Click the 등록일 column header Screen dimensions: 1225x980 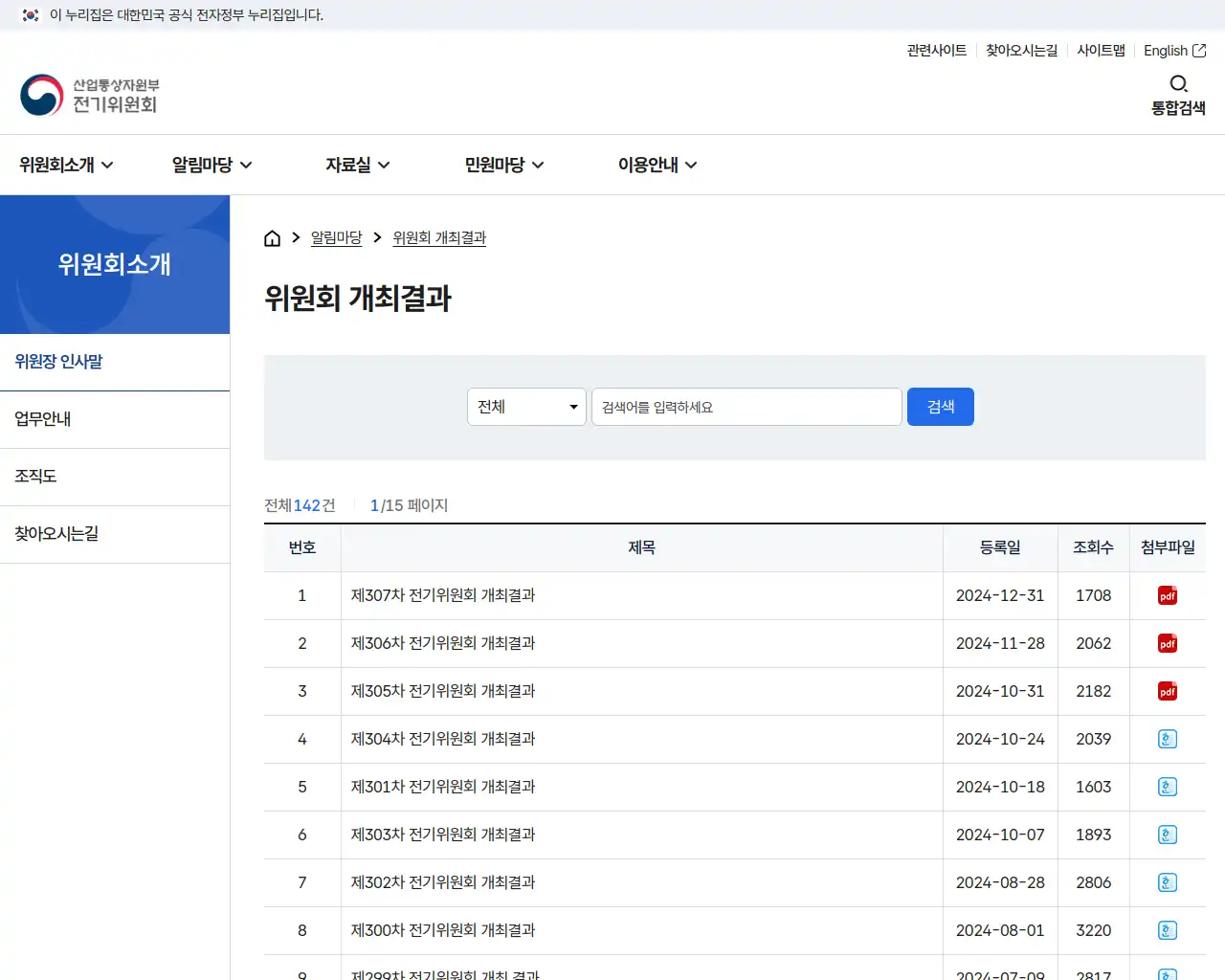[x=1000, y=547]
